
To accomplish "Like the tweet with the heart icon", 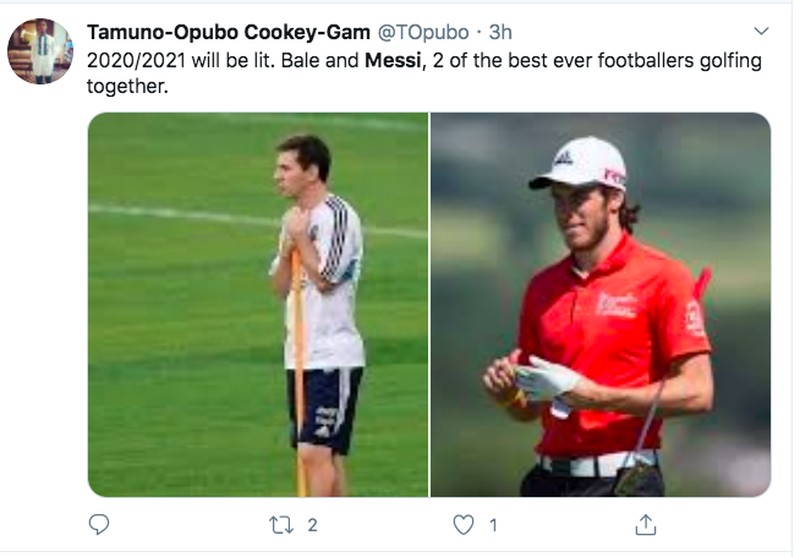I will 463,524.
